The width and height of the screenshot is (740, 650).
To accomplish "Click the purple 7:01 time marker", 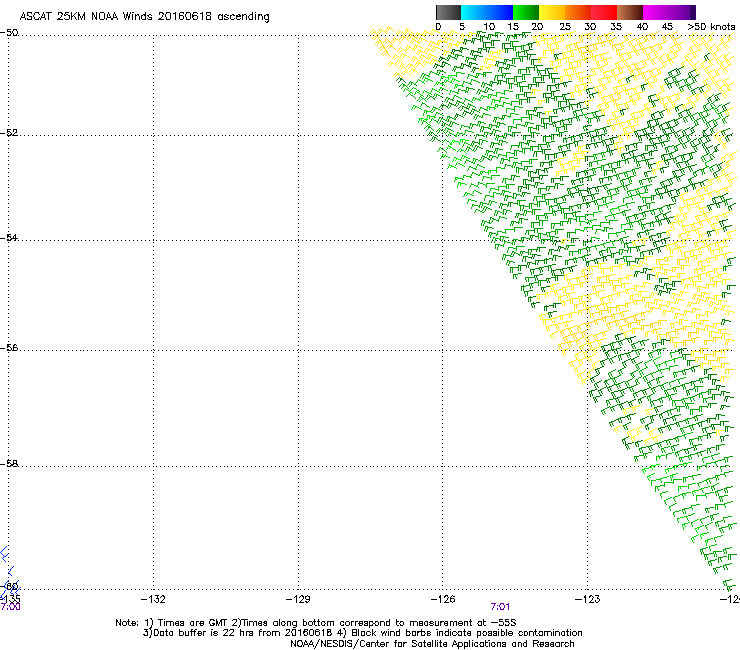I will (500, 607).
